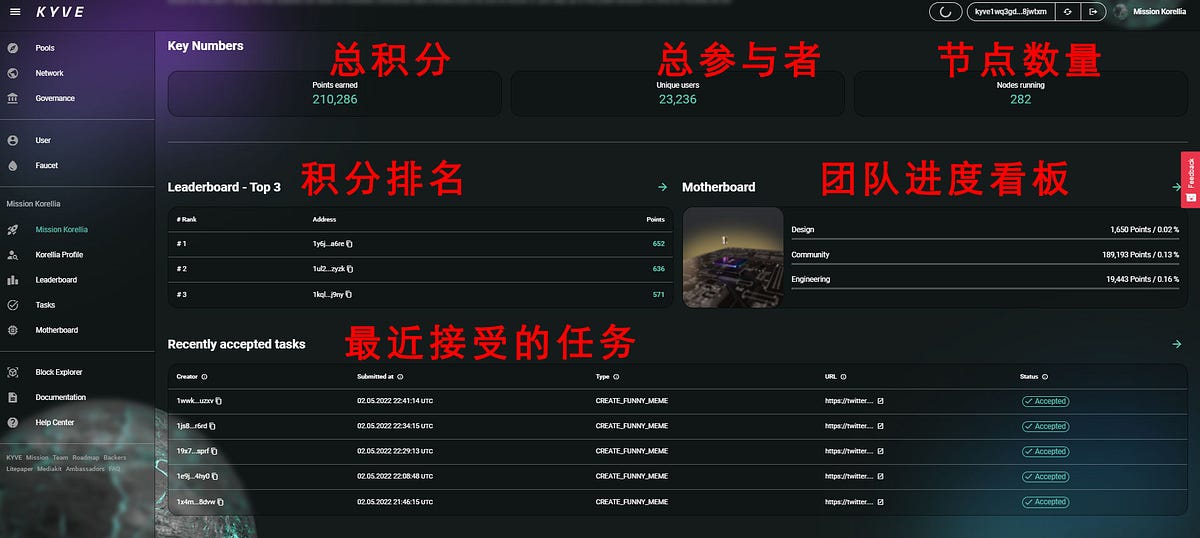The height and width of the screenshot is (538, 1200).
Task: Open the twitter URL in the 22:29:13 row
Action: tap(849, 451)
